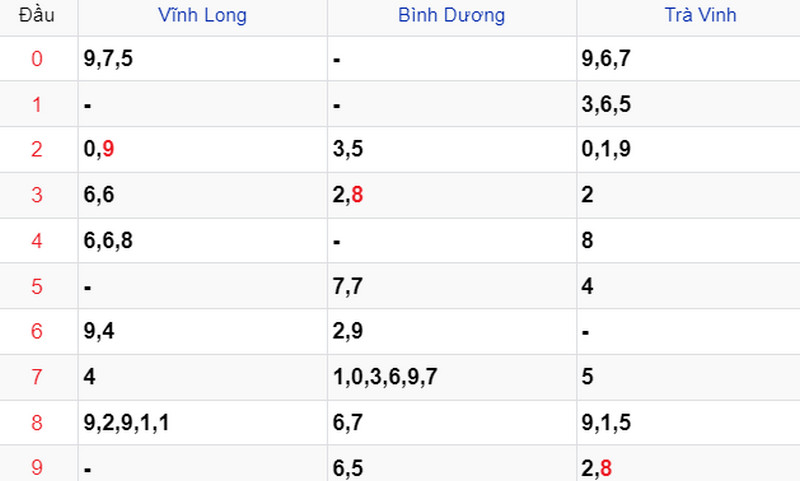Screen dimensions: 800x481
Task: Click row head number 5
Action: coord(37,286)
